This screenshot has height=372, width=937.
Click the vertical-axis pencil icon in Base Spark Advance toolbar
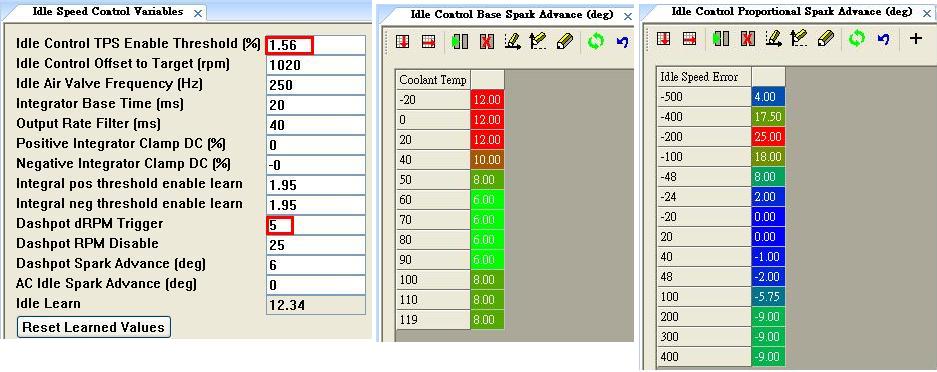(x=538, y=41)
